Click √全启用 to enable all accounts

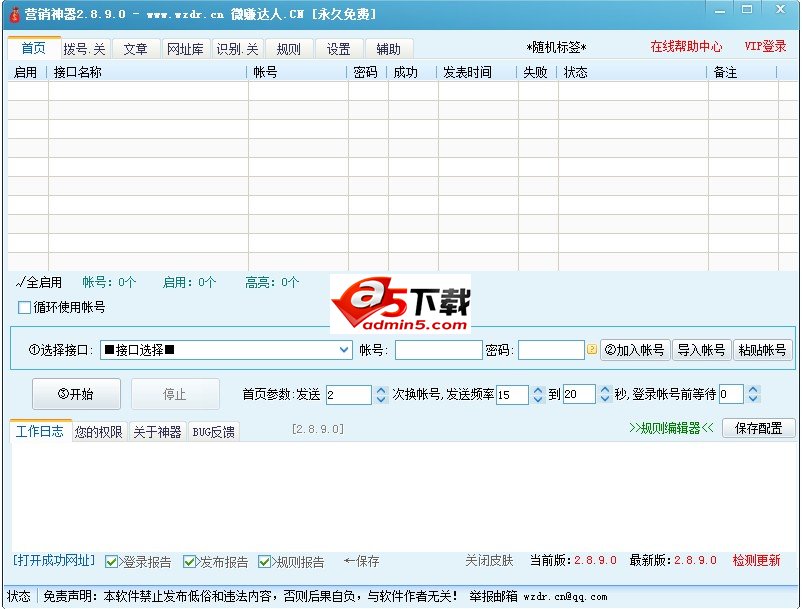39,282
